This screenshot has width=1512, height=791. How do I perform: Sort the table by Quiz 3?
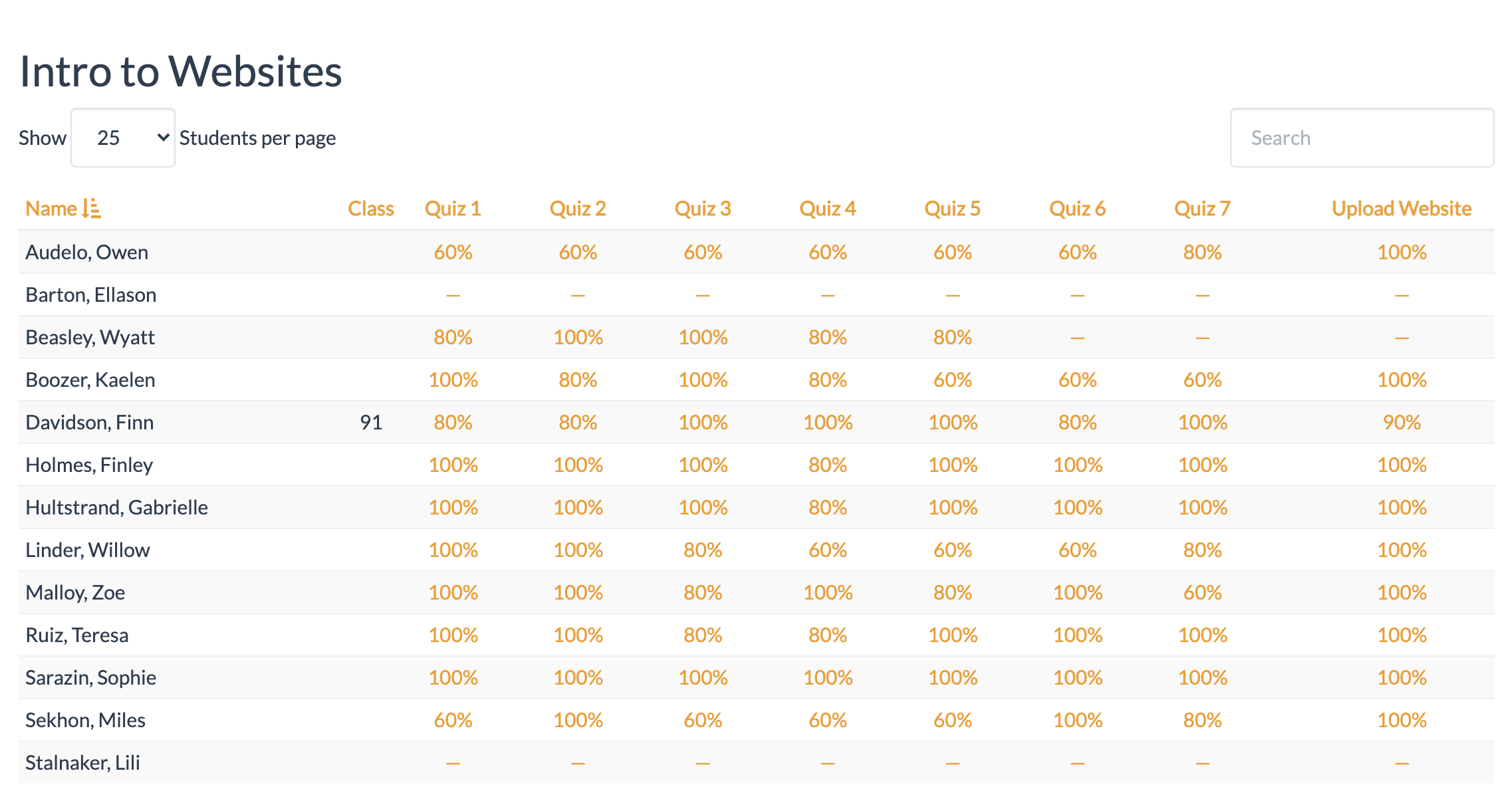(703, 209)
